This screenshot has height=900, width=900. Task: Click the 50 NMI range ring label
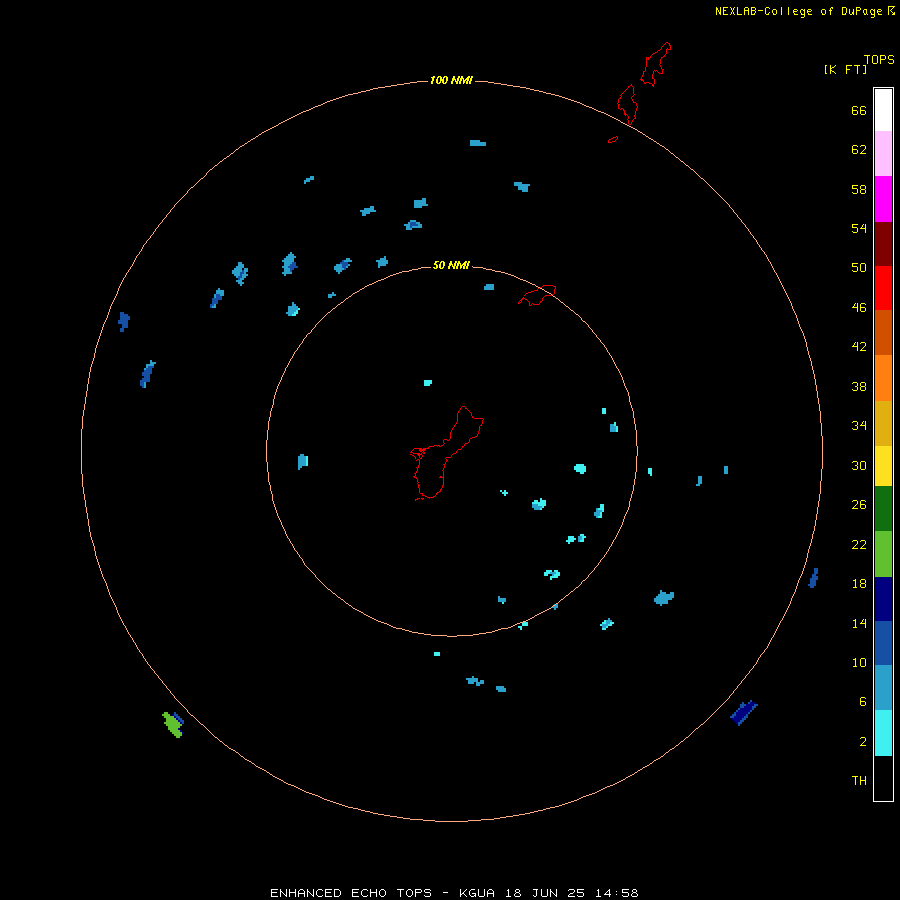click(451, 265)
